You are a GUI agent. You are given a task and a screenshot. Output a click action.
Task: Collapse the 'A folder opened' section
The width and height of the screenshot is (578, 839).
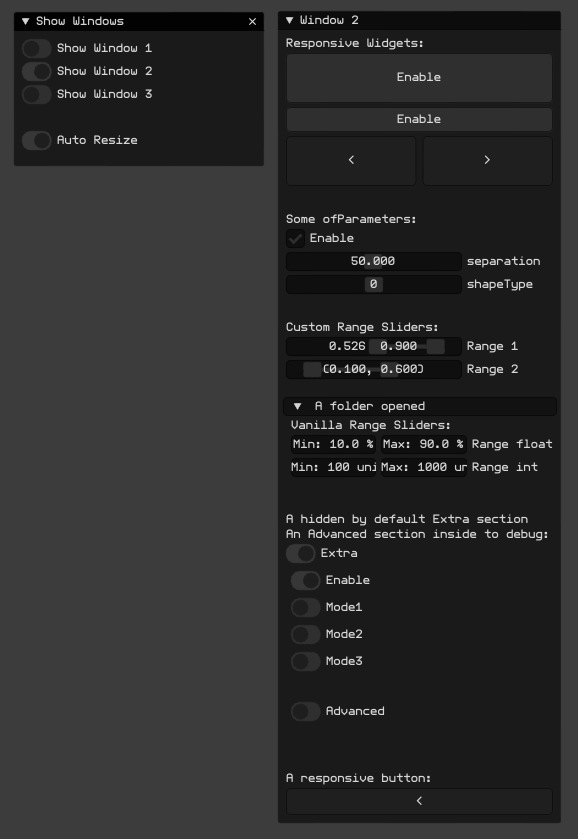pyautogui.click(x=420, y=406)
